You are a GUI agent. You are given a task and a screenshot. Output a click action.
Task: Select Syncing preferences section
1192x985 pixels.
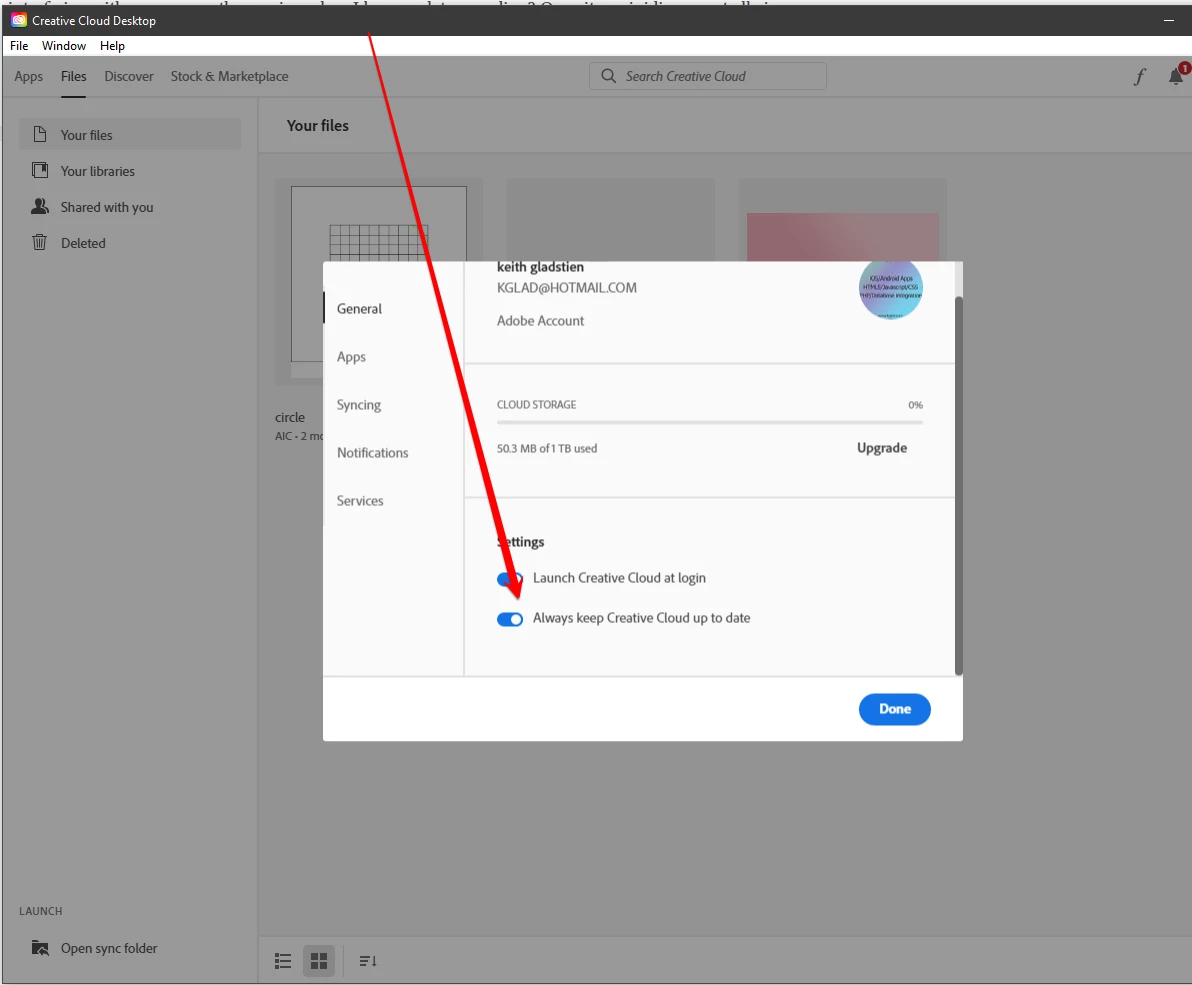pyautogui.click(x=359, y=404)
